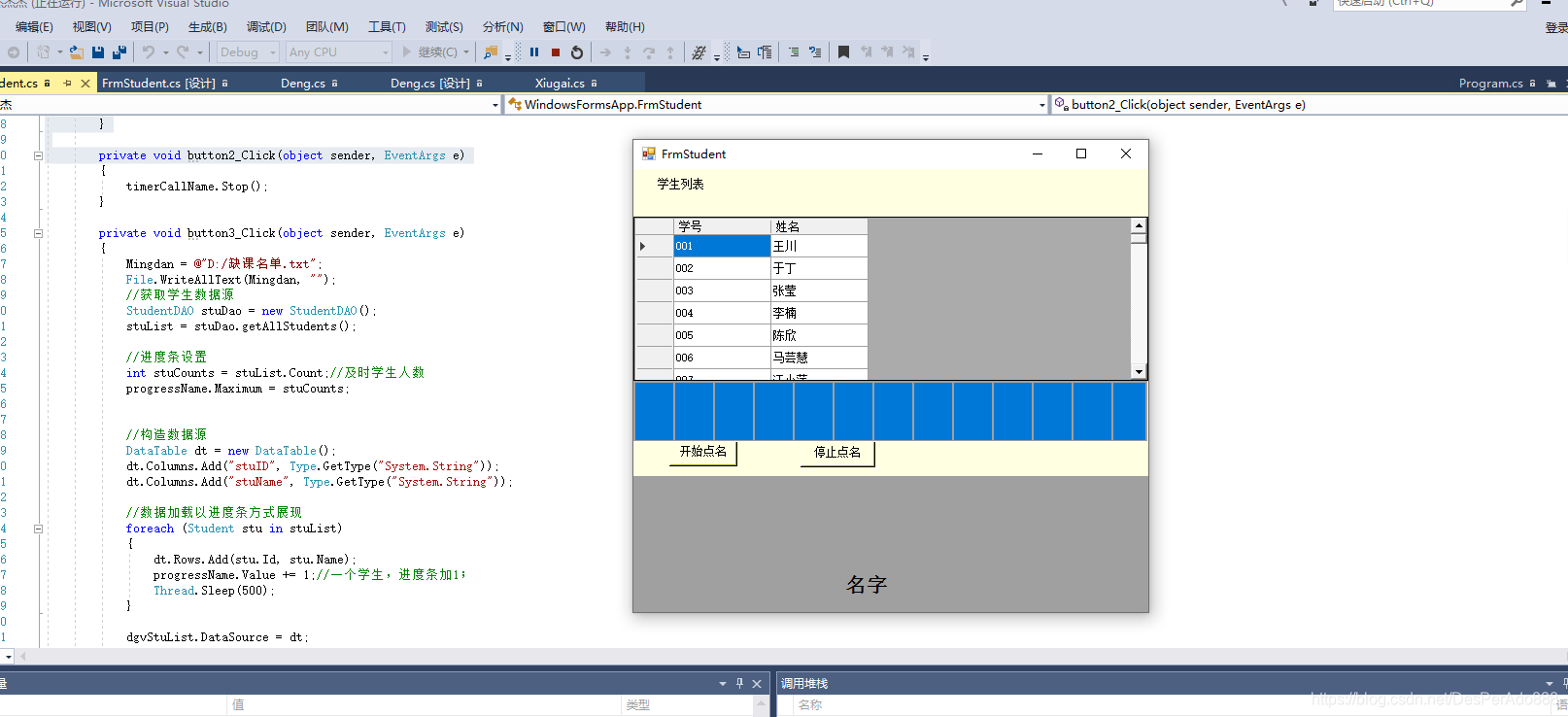Collapse the button3_Click method outline
1568x717 pixels.
pos(38,233)
